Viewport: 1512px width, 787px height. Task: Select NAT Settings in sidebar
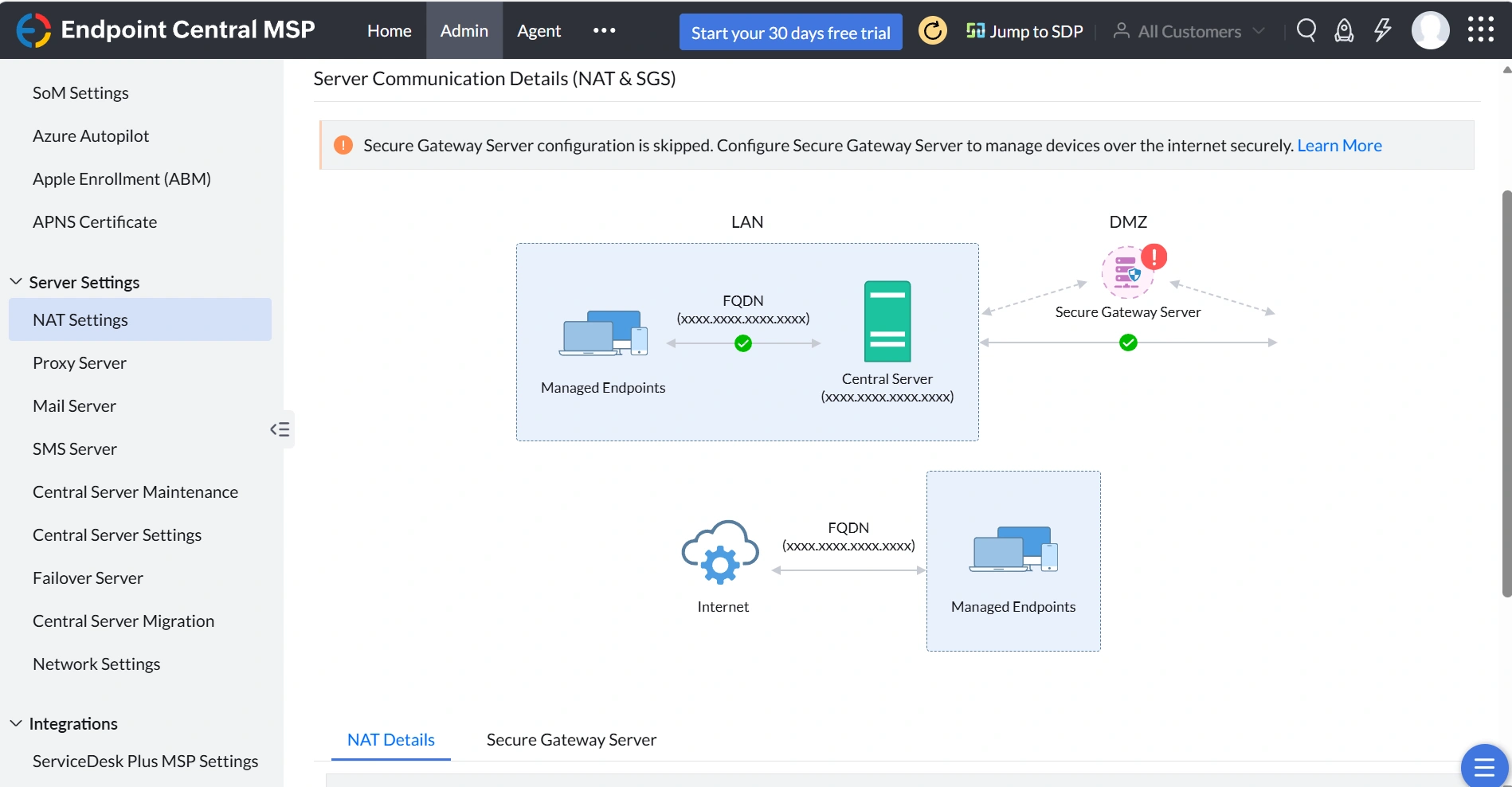click(x=140, y=319)
